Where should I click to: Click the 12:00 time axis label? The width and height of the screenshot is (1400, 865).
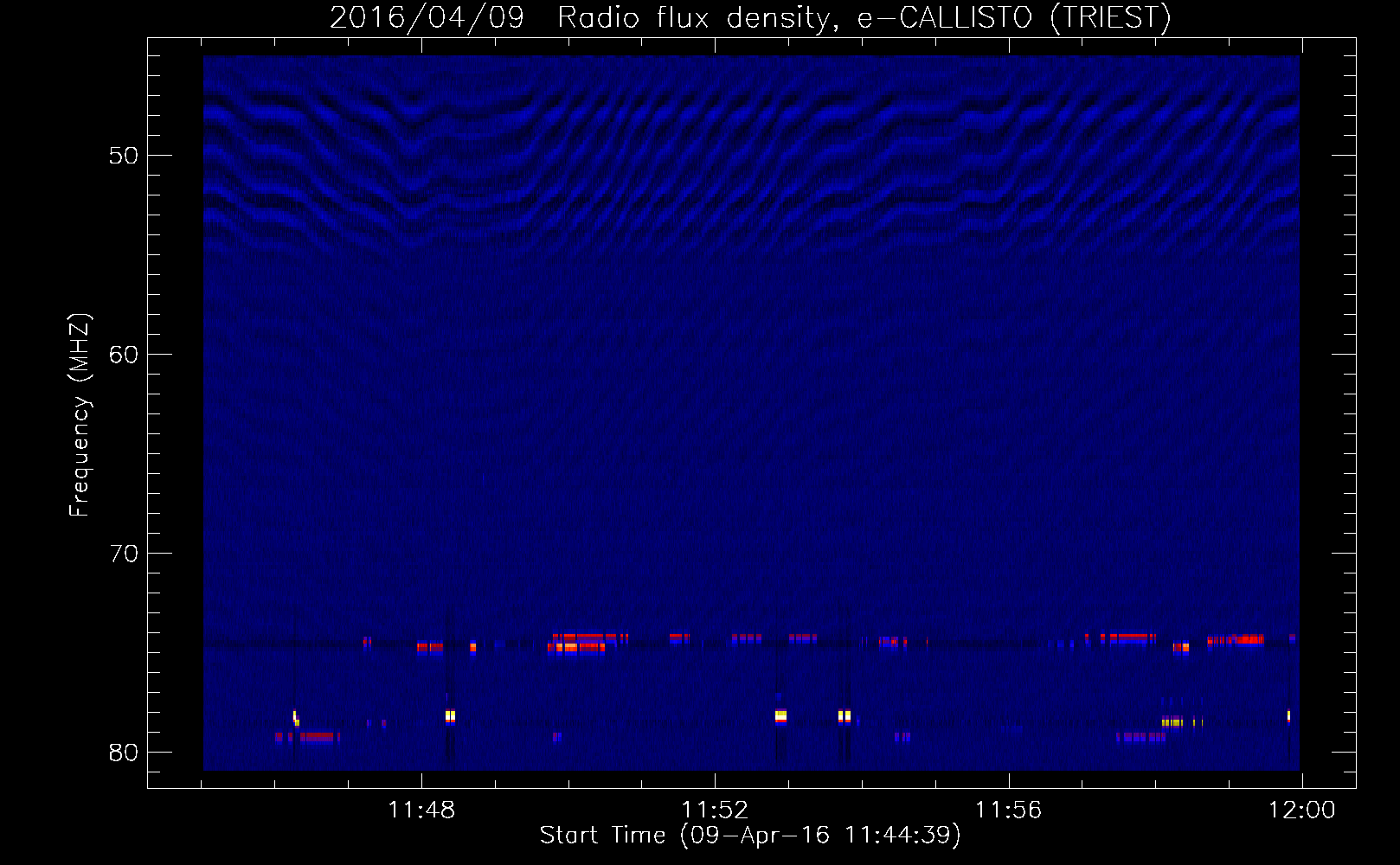pos(1302,811)
